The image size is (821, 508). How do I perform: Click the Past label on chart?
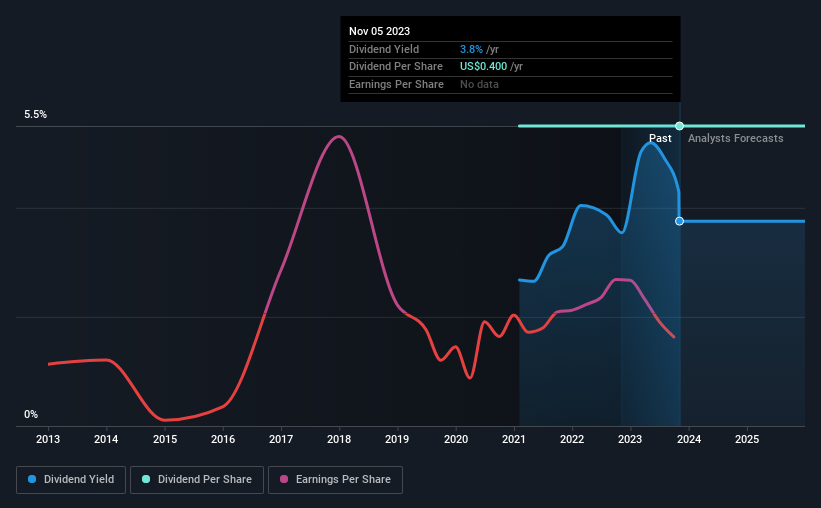660,138
